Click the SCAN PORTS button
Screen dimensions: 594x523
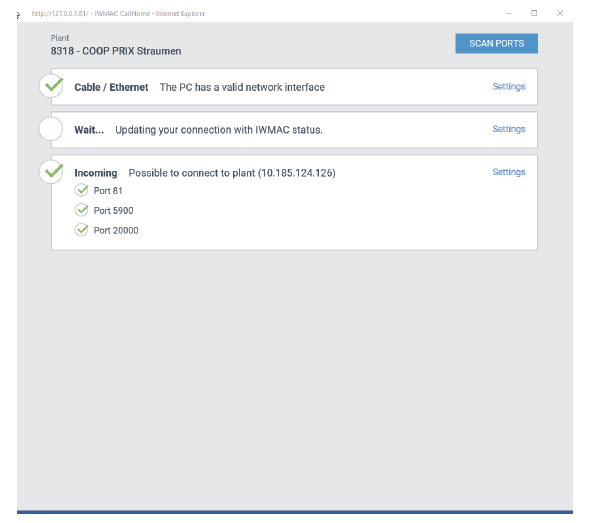pos(496,44)
